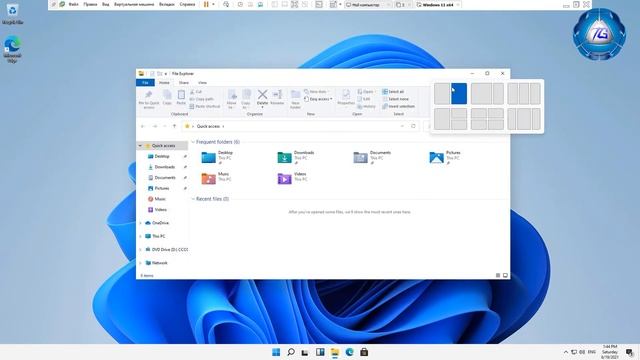
Task: Open Microsoft Store from the taskbar
Action: (x=364, y=352)
